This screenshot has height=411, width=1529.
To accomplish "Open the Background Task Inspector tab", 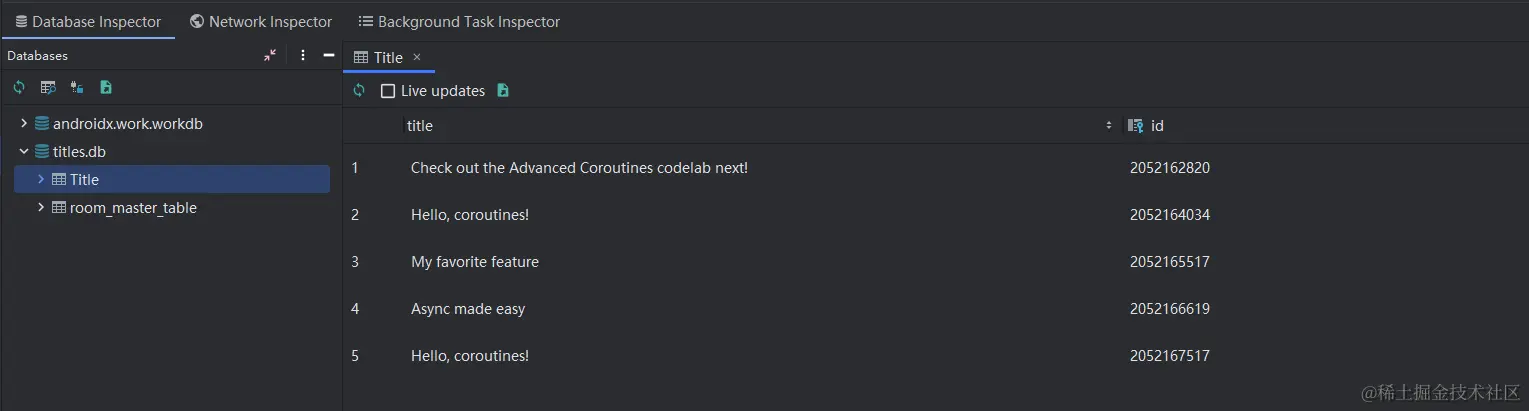I will click(x=459, y=21).
